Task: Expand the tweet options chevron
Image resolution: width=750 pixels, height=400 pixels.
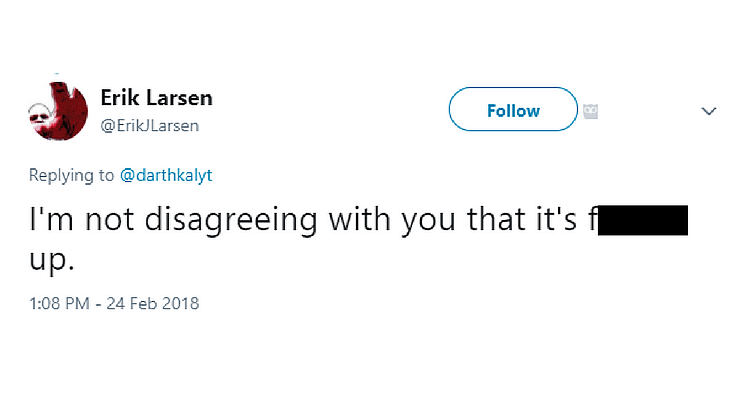Action: (708, 111)
